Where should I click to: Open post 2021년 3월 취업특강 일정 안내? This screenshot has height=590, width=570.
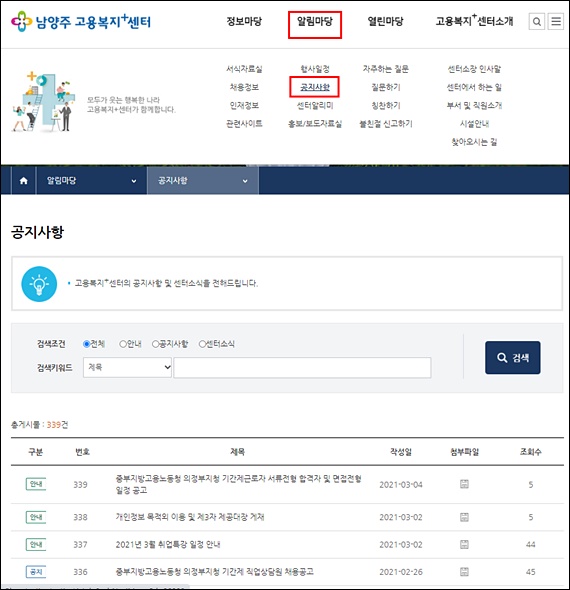[x=168, y=544]
